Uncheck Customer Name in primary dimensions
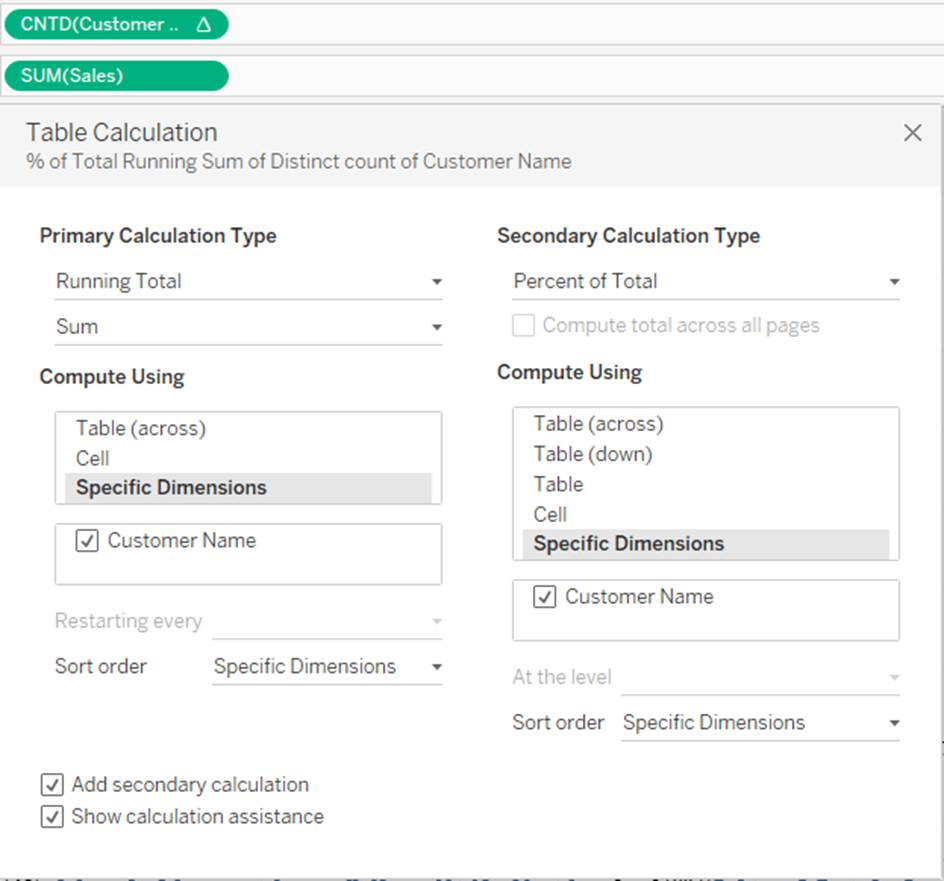The height and width of the screenshot is (881, 944). [x=87, y=541]
